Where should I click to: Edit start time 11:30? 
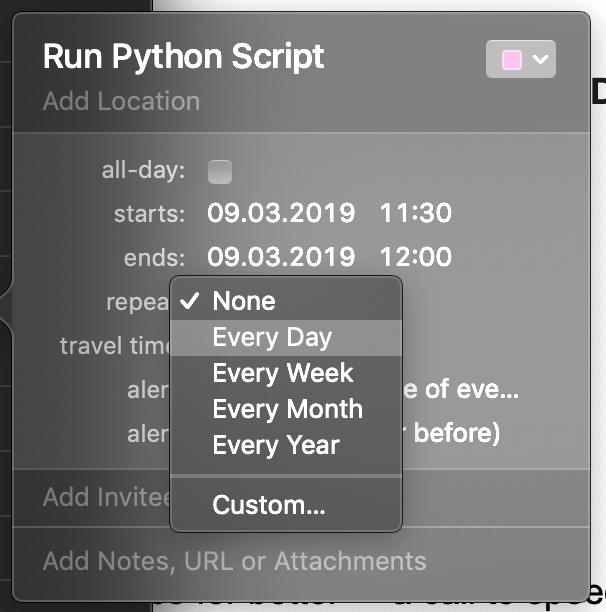click(416, 213)
